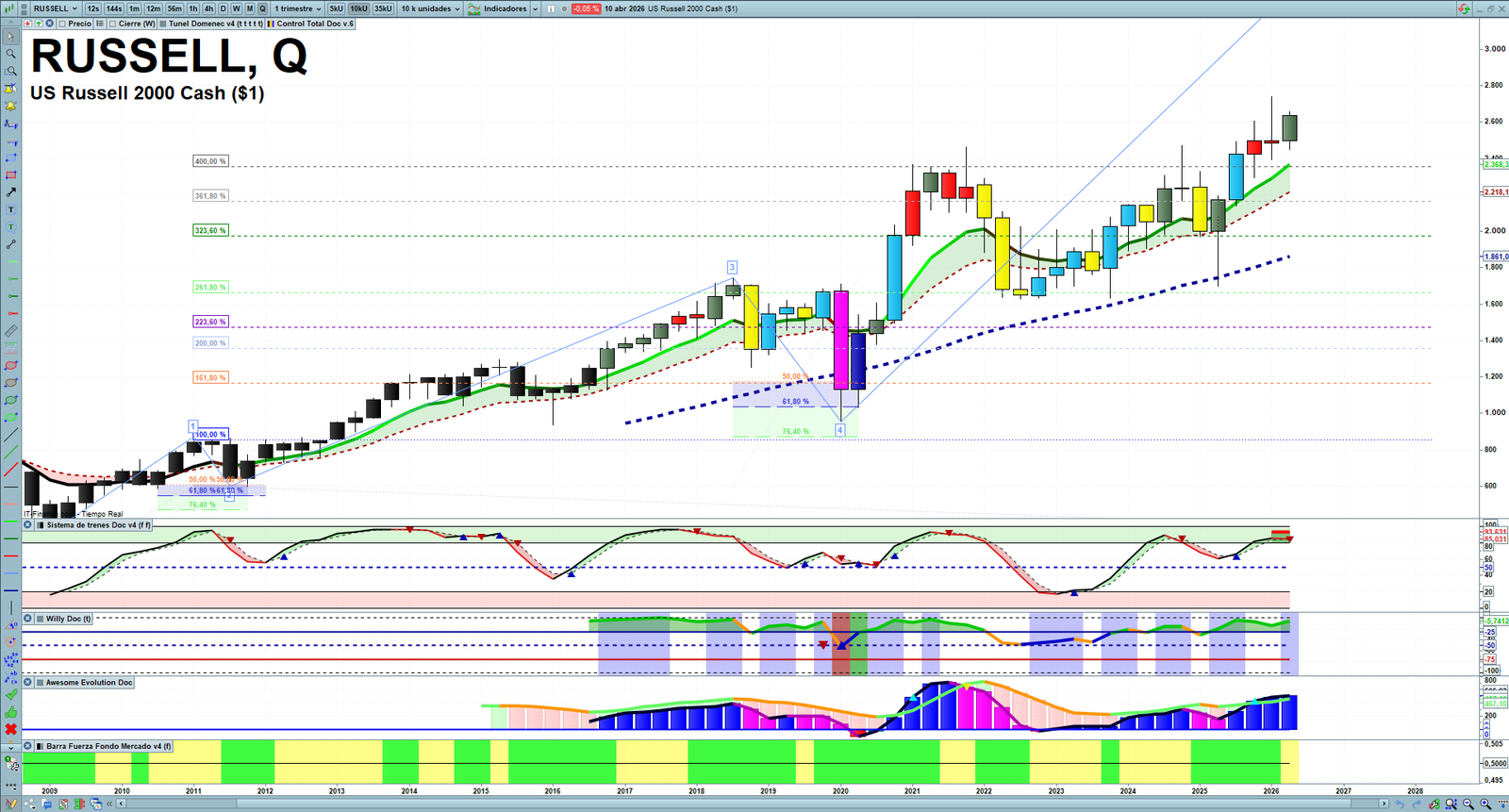This screenshot has width=1509, height=812.
Task: Choose the ruler measurement tool
Action: coord(10,331)
